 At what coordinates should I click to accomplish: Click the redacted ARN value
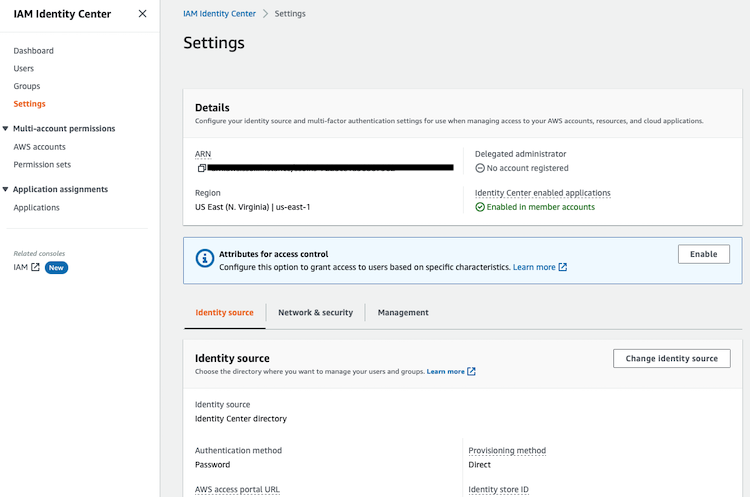(x=331, y=168)
